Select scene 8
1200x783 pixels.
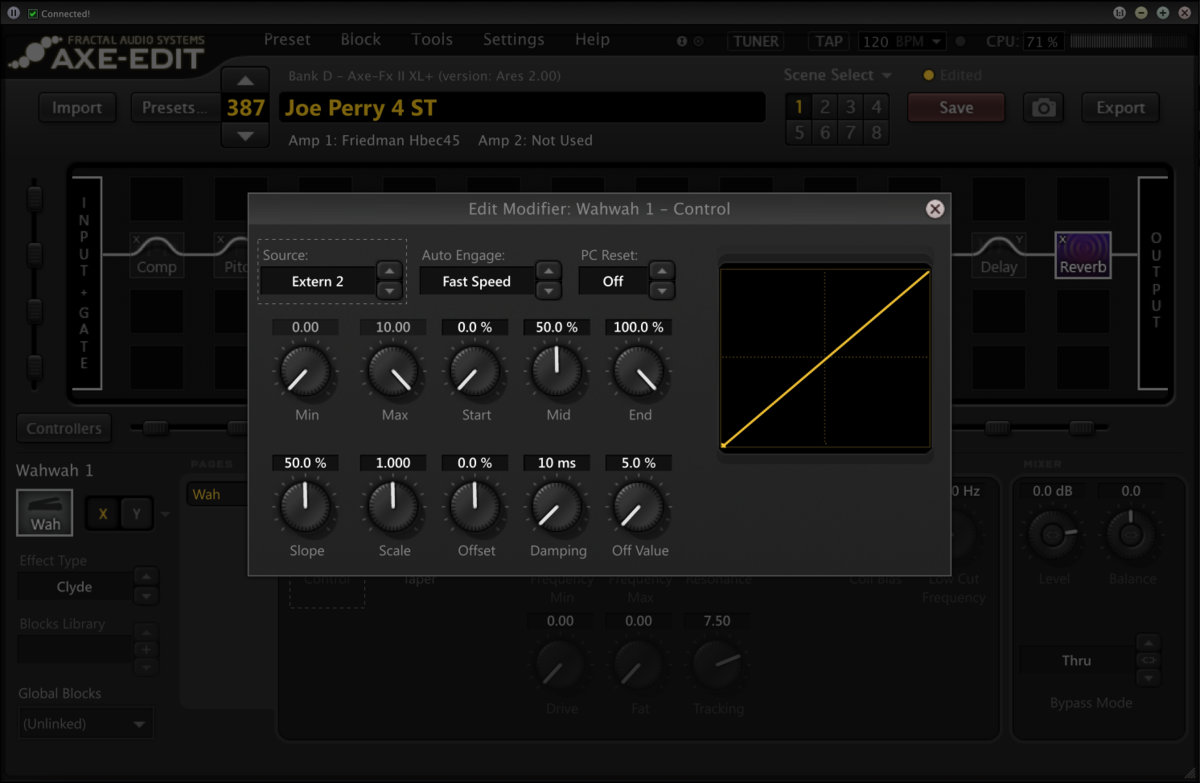[x=877, y=133]
